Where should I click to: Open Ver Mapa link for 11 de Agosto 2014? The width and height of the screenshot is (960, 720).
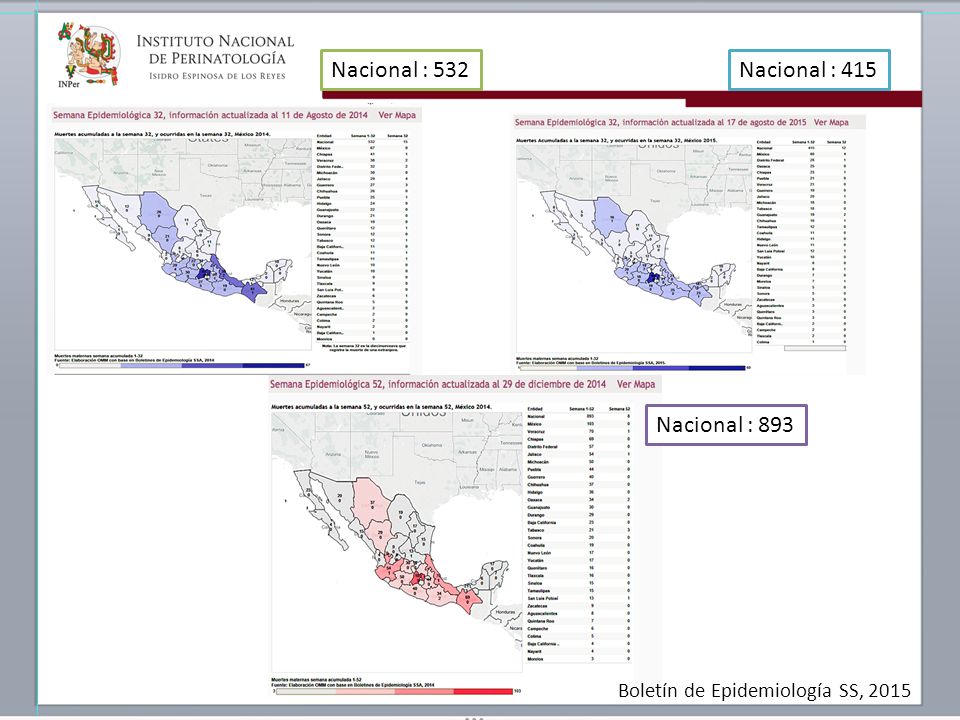(x=397, y=115)
